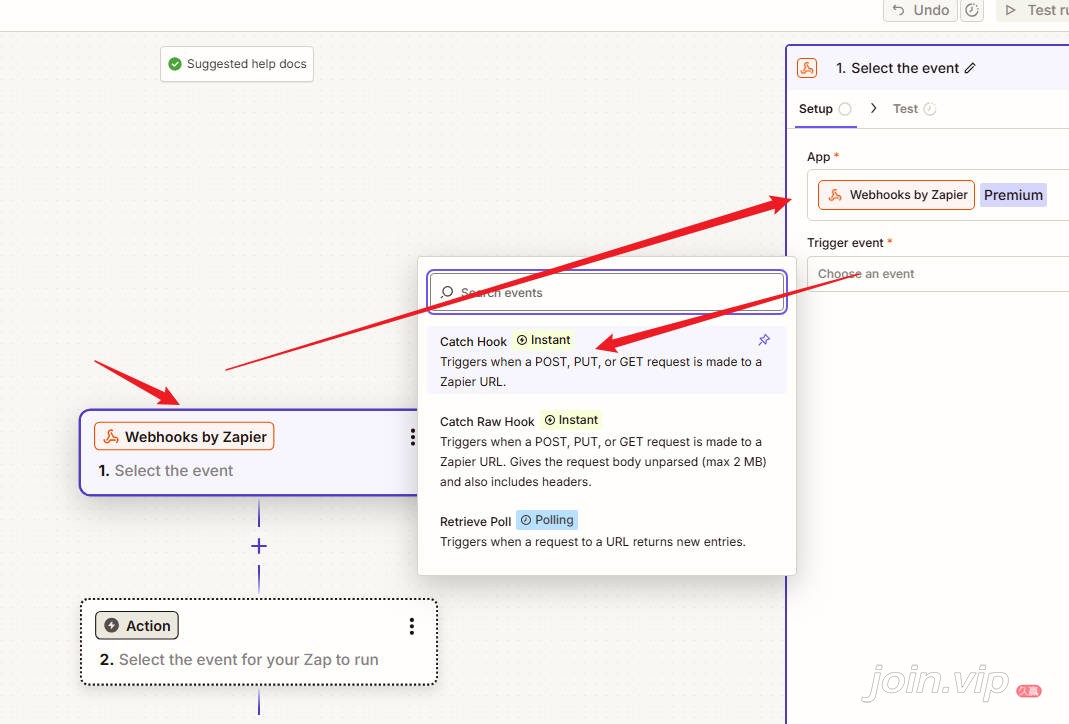The width and height of the screenshot is (1069, 724).
Task: Select the Catch Hook event
Action: click(x=607, y=361)
